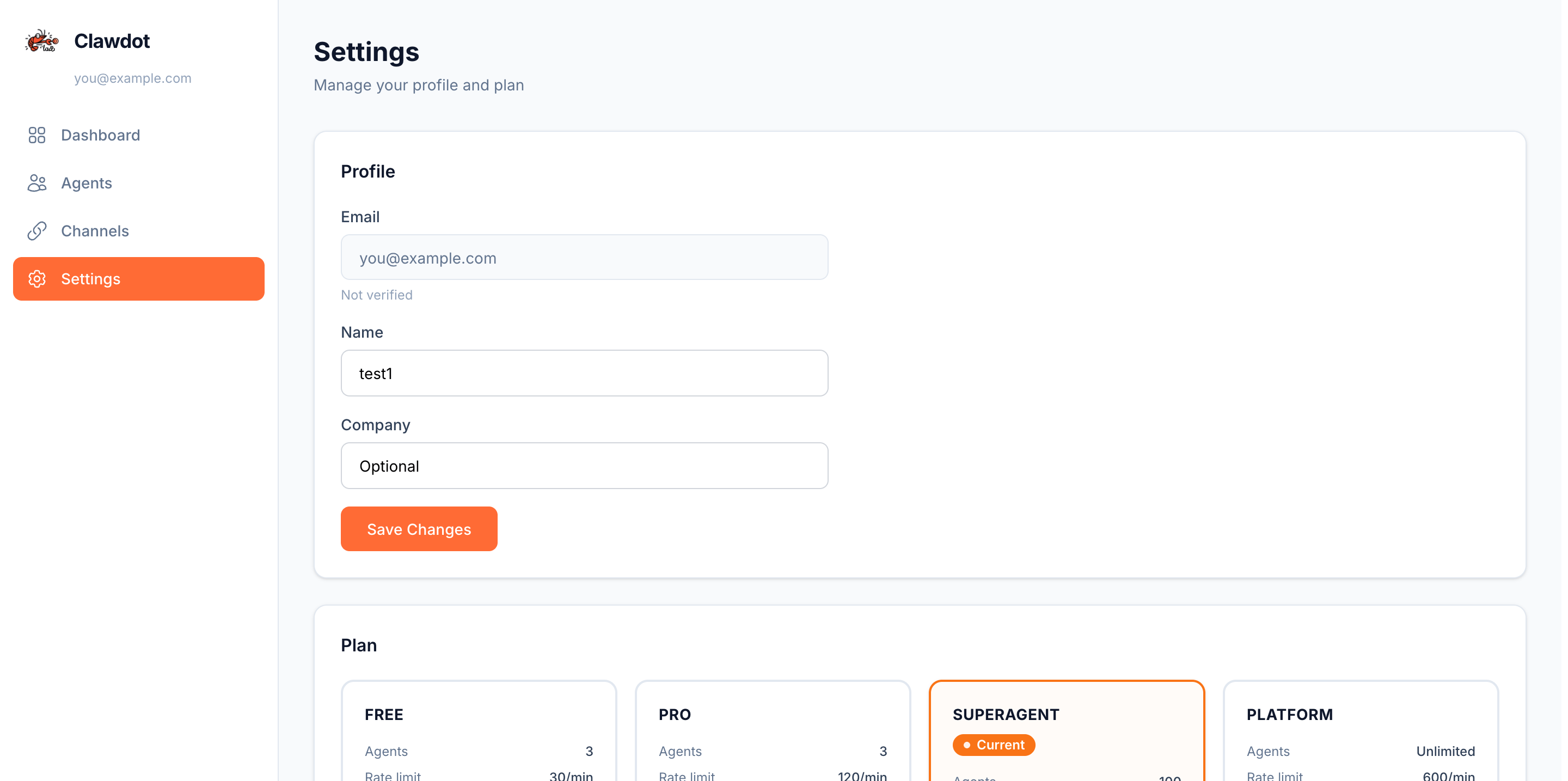Viewport: 1568px width, 781px height.
Task: Click the Plan section heading
Action: point(359,645)
